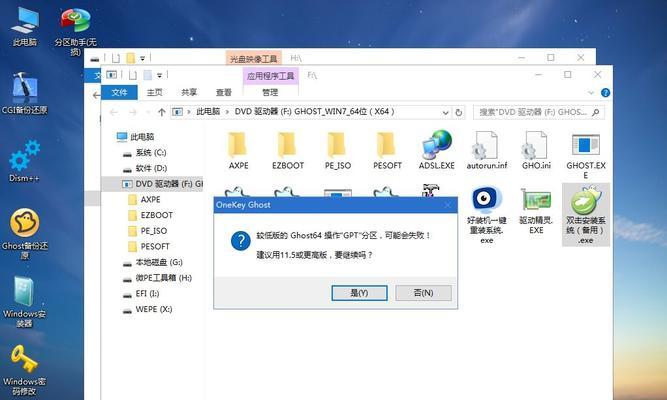Select 驱动精灵.EXE file

(536, 211)
